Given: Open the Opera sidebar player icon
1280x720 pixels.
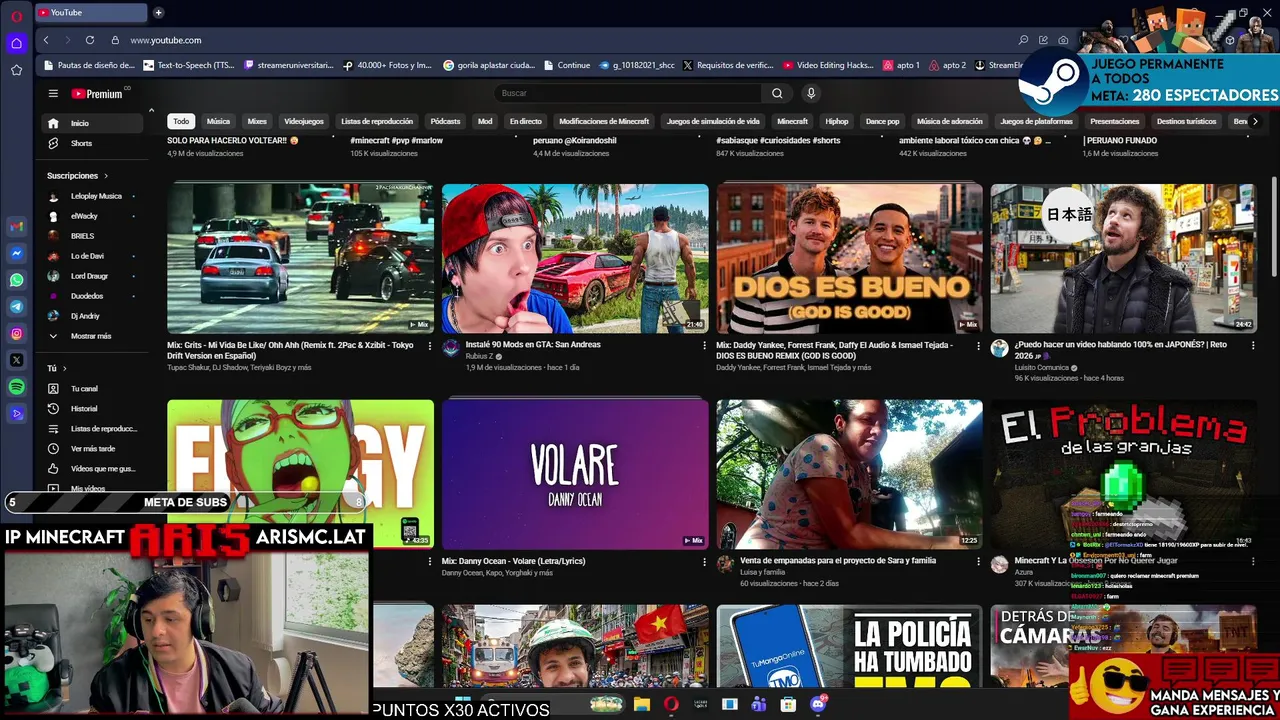Looking at the screenshot, I should [17, 413].
